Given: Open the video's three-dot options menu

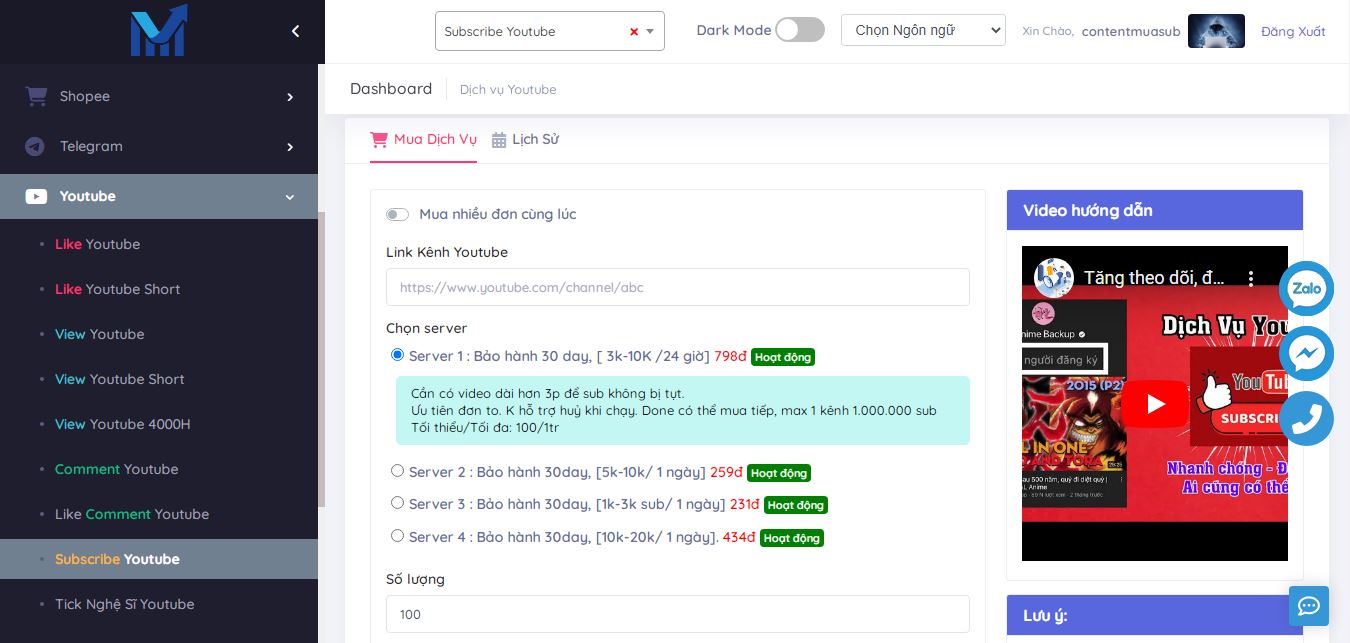Looking at the screenshot, I should click(x=1250, y=278).
